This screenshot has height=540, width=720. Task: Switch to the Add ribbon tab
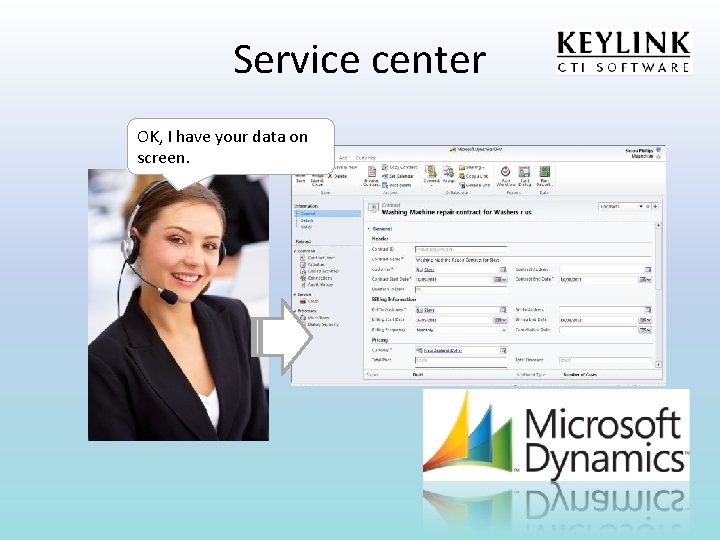click(343, 158)
